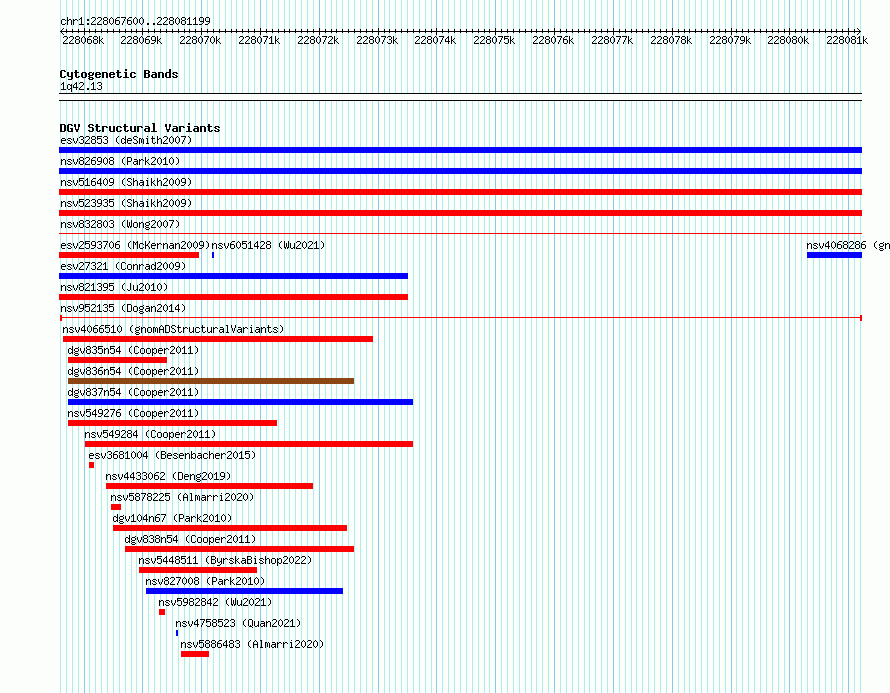Viewport: 890px width, 693px height.
Task: Click the DGV Structural Variants track title
Action: pos(140,128)
